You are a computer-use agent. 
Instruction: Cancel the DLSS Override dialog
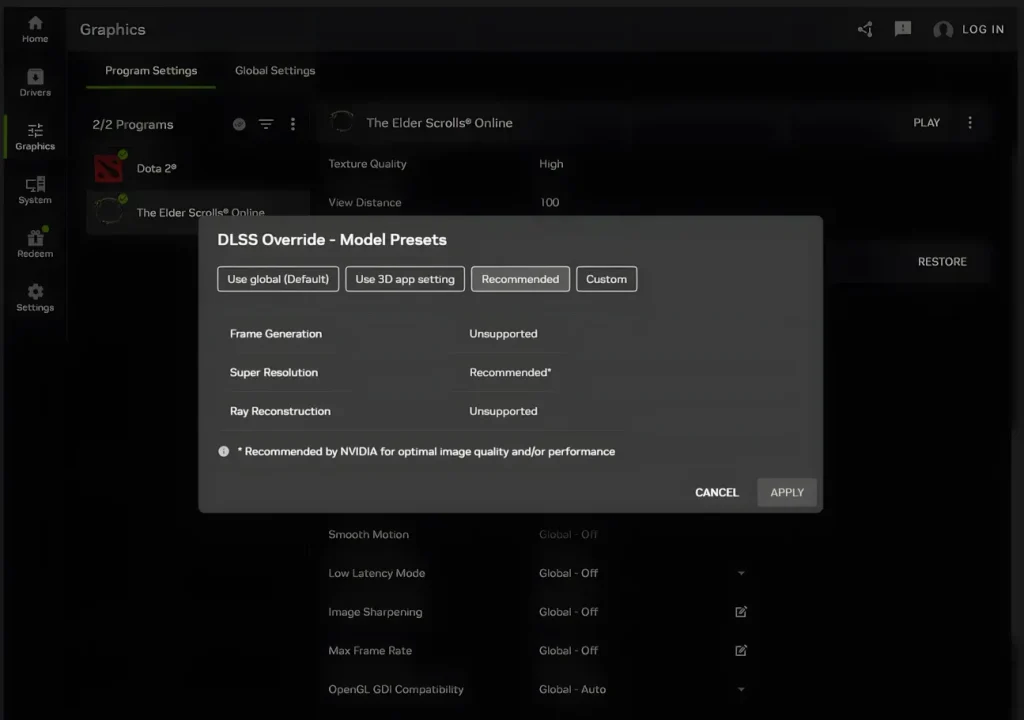click(716, 492)
